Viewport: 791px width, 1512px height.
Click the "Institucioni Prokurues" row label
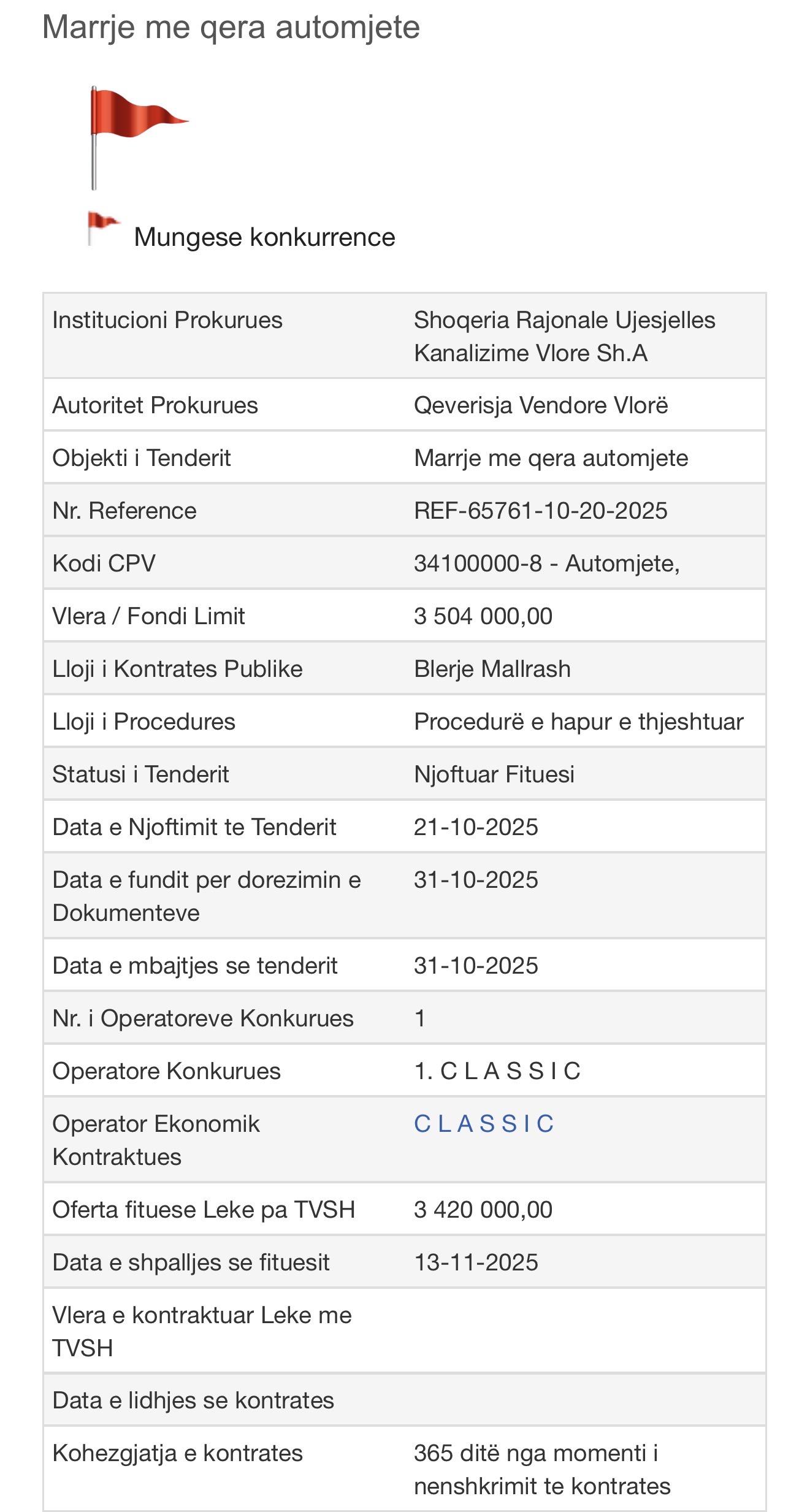[x=167, y=320]
